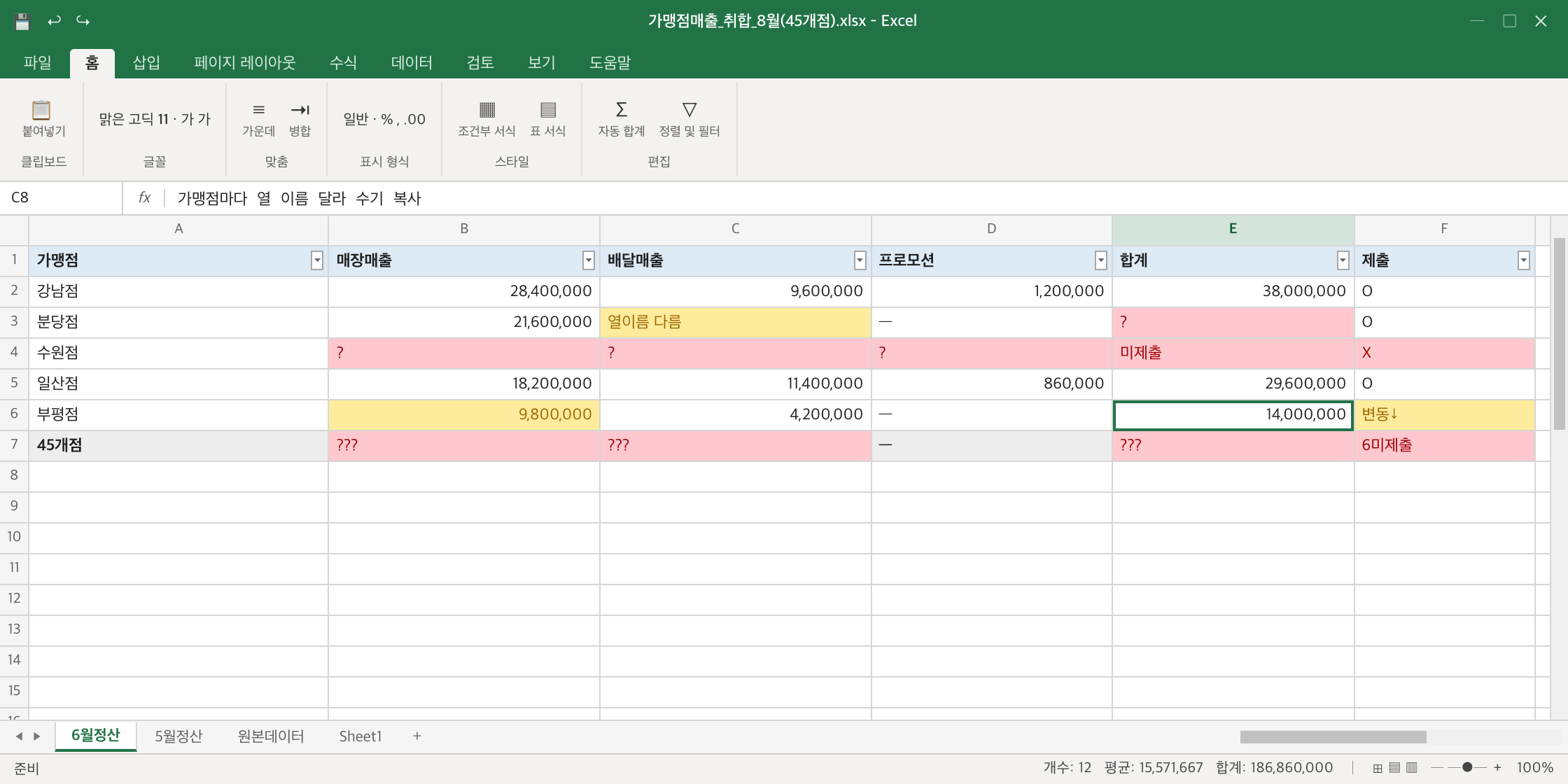Undo the last action
Viewport: 1568px width, 784px height.
[54, 21]
